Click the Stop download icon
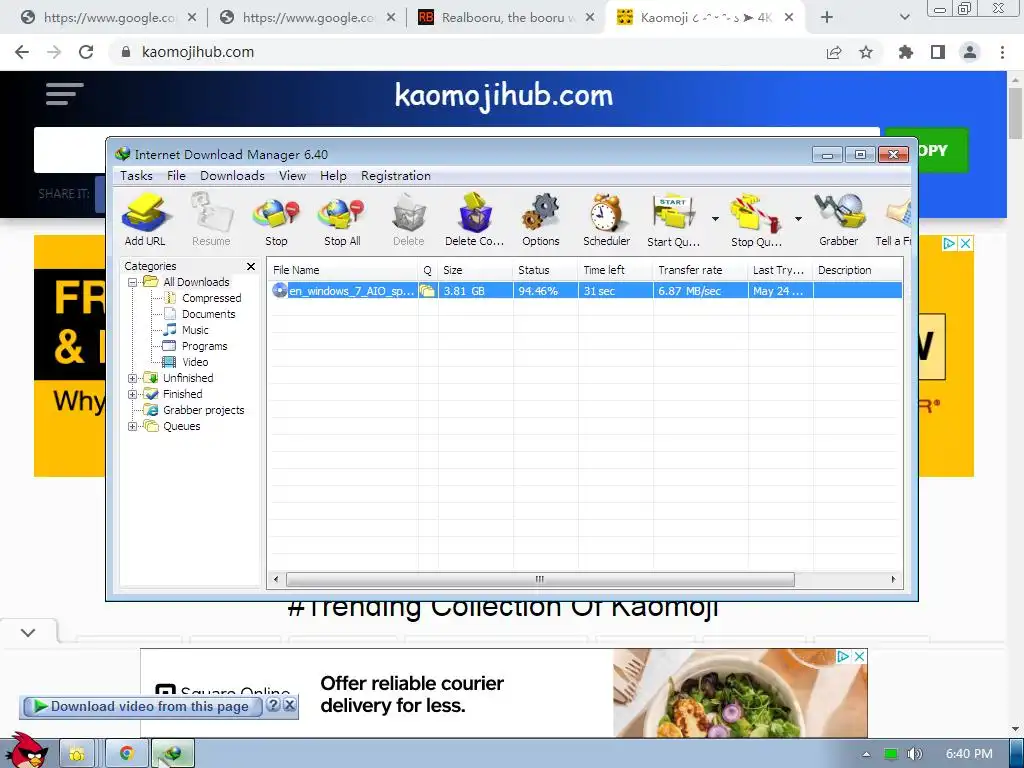 (276, 219)
